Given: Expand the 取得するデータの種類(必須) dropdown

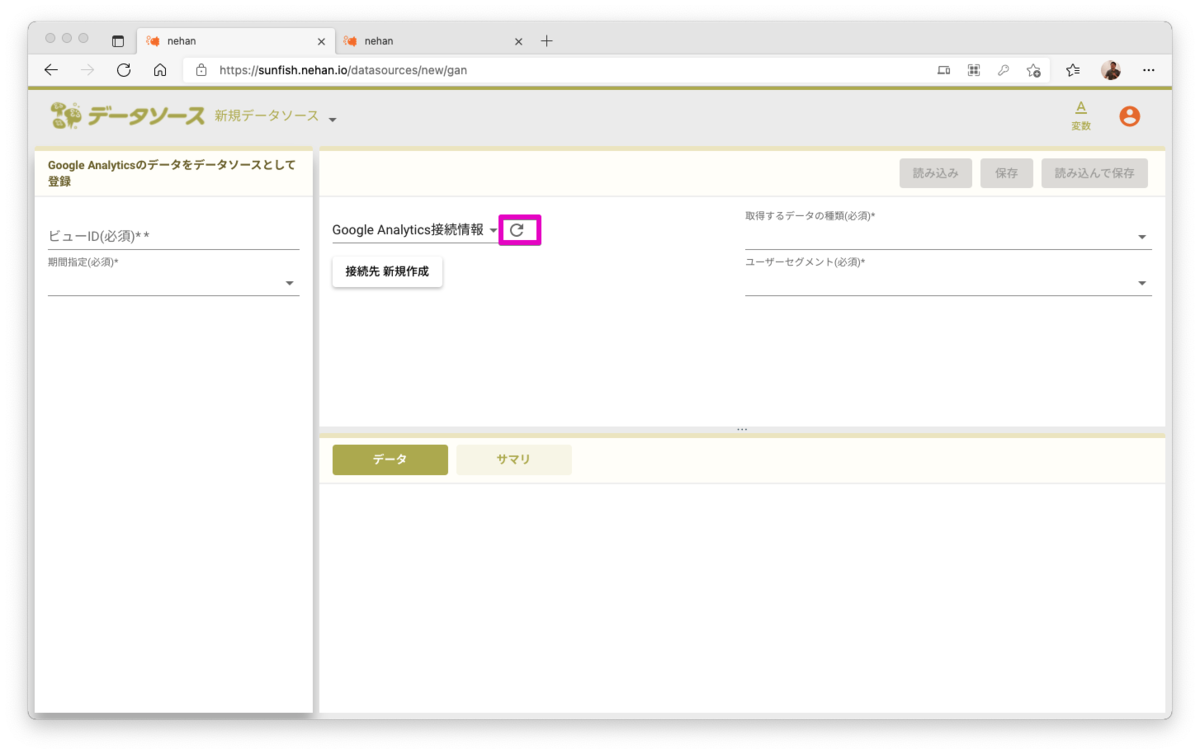Looking at the screenshot, I should [1142, 236].
